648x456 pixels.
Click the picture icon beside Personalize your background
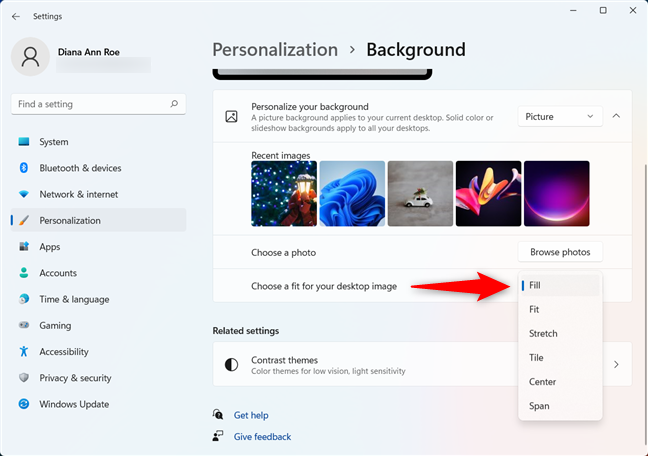click(231, 117)
